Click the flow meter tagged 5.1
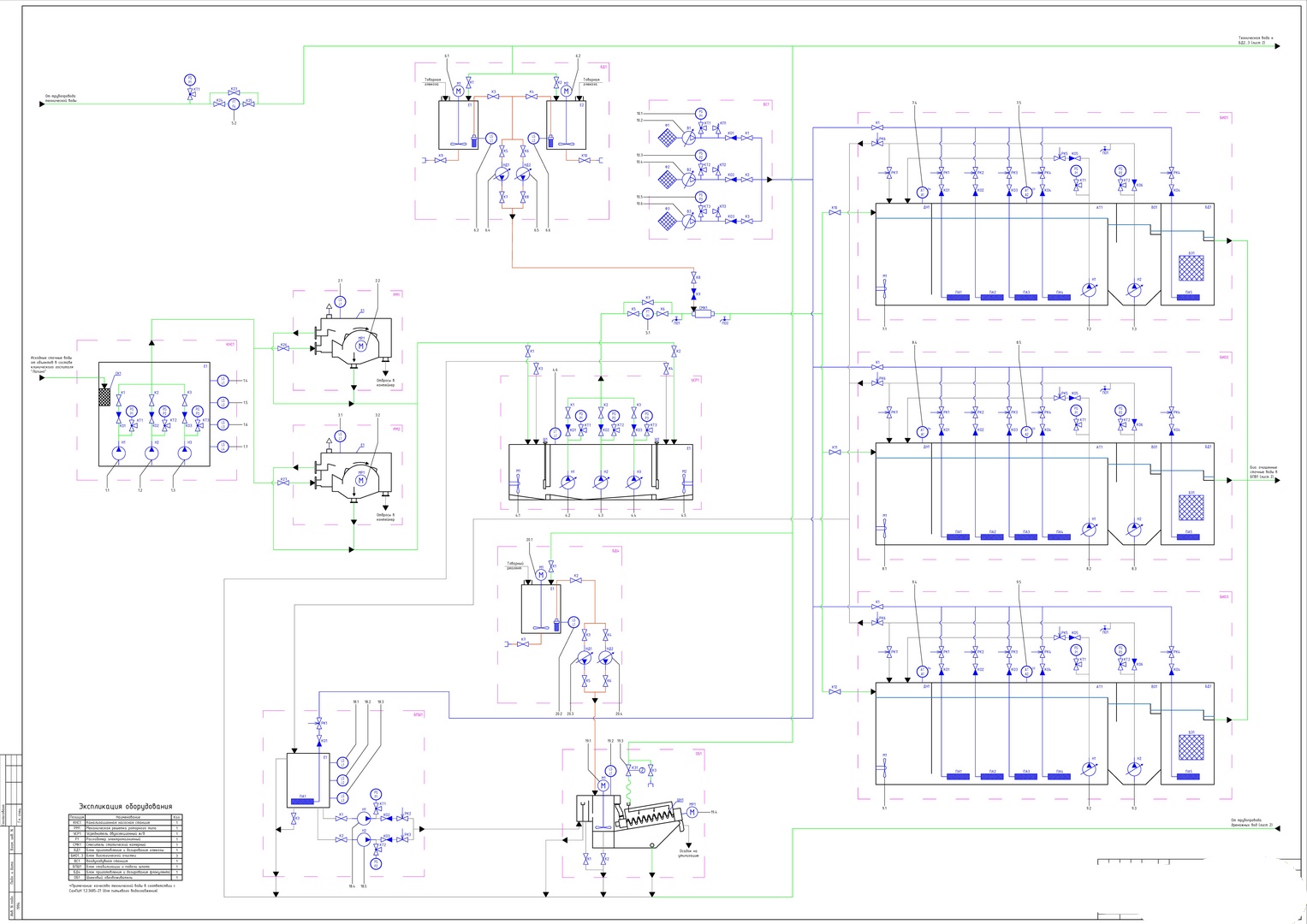The height and width of the screenshot is (924, 1307). tap(648, 314)
